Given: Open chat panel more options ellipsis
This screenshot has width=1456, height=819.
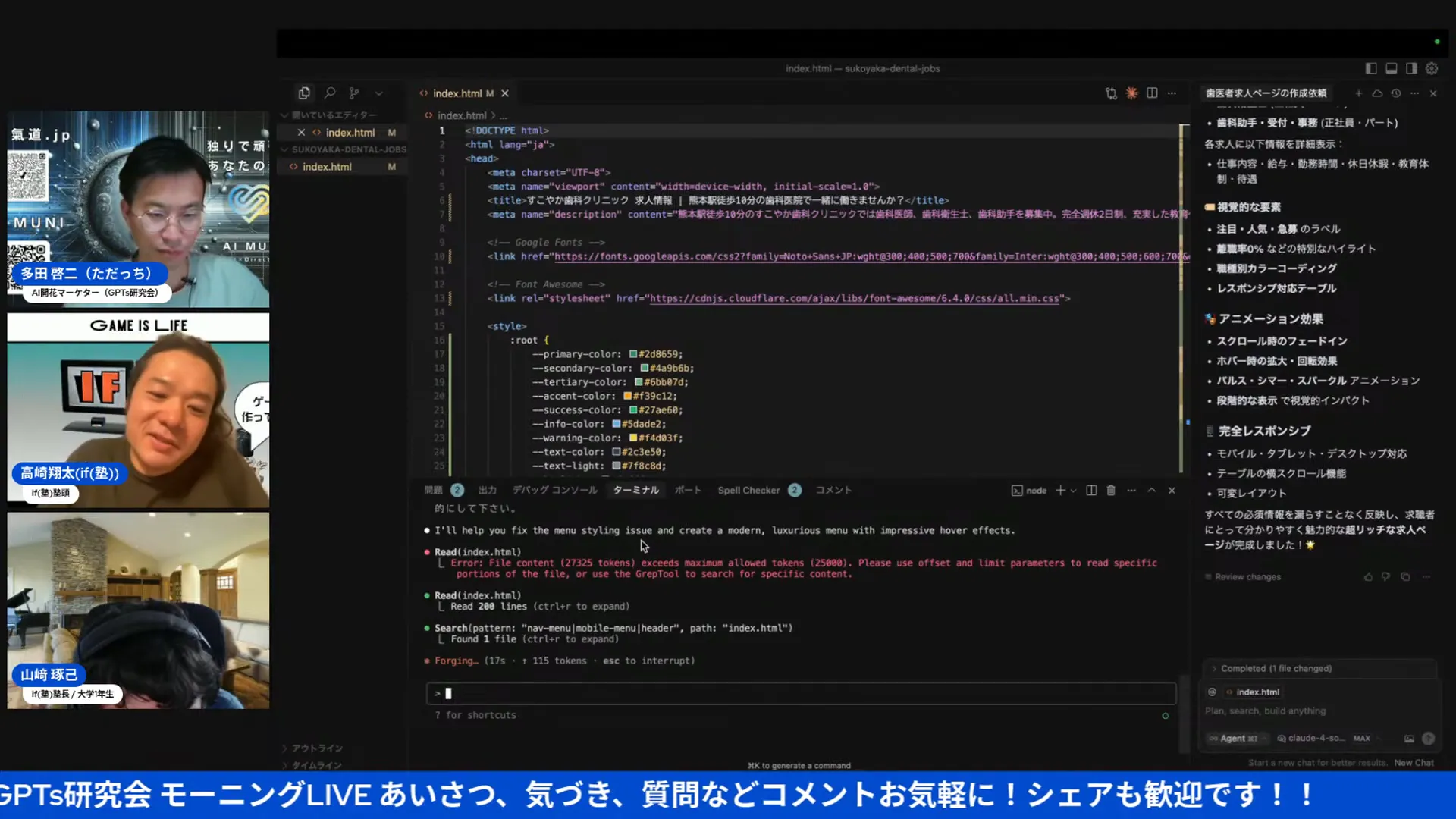Looking at the screenshot, I should 1414,93.
